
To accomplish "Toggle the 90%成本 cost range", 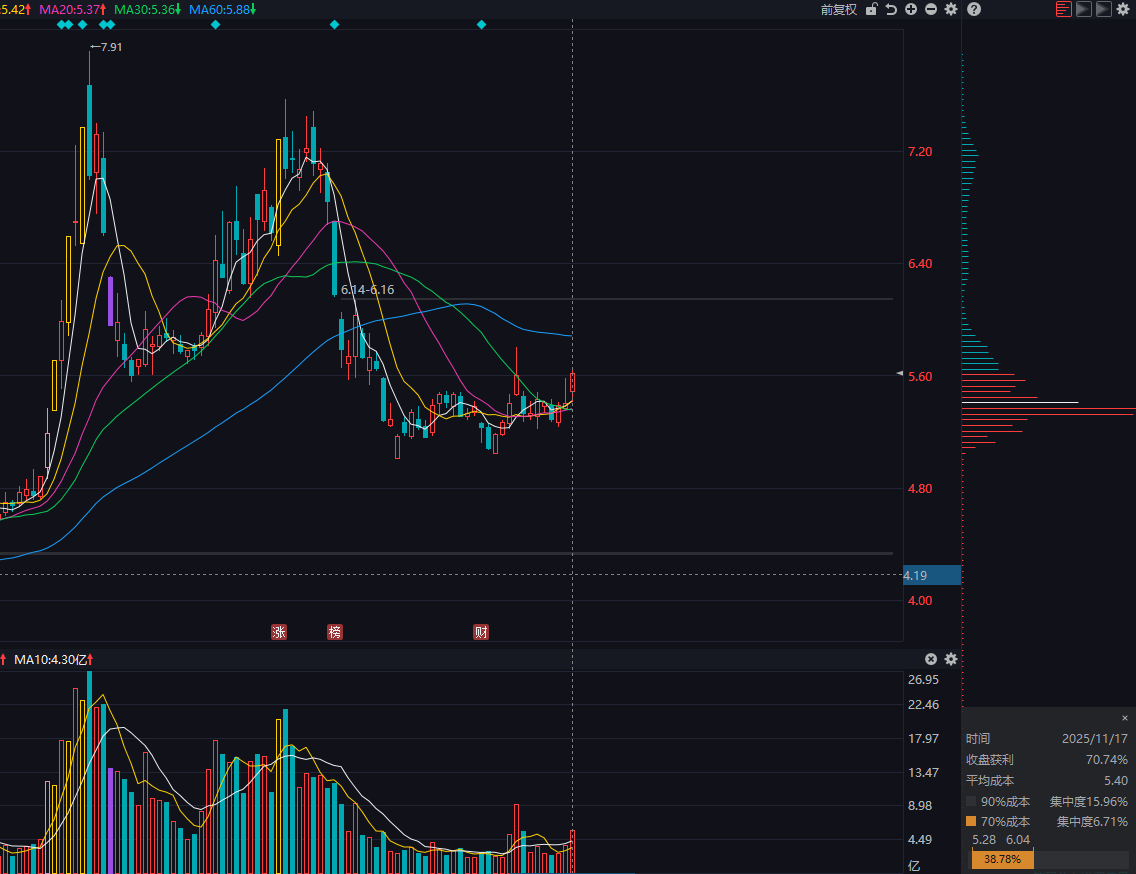I will coord(972,801).
